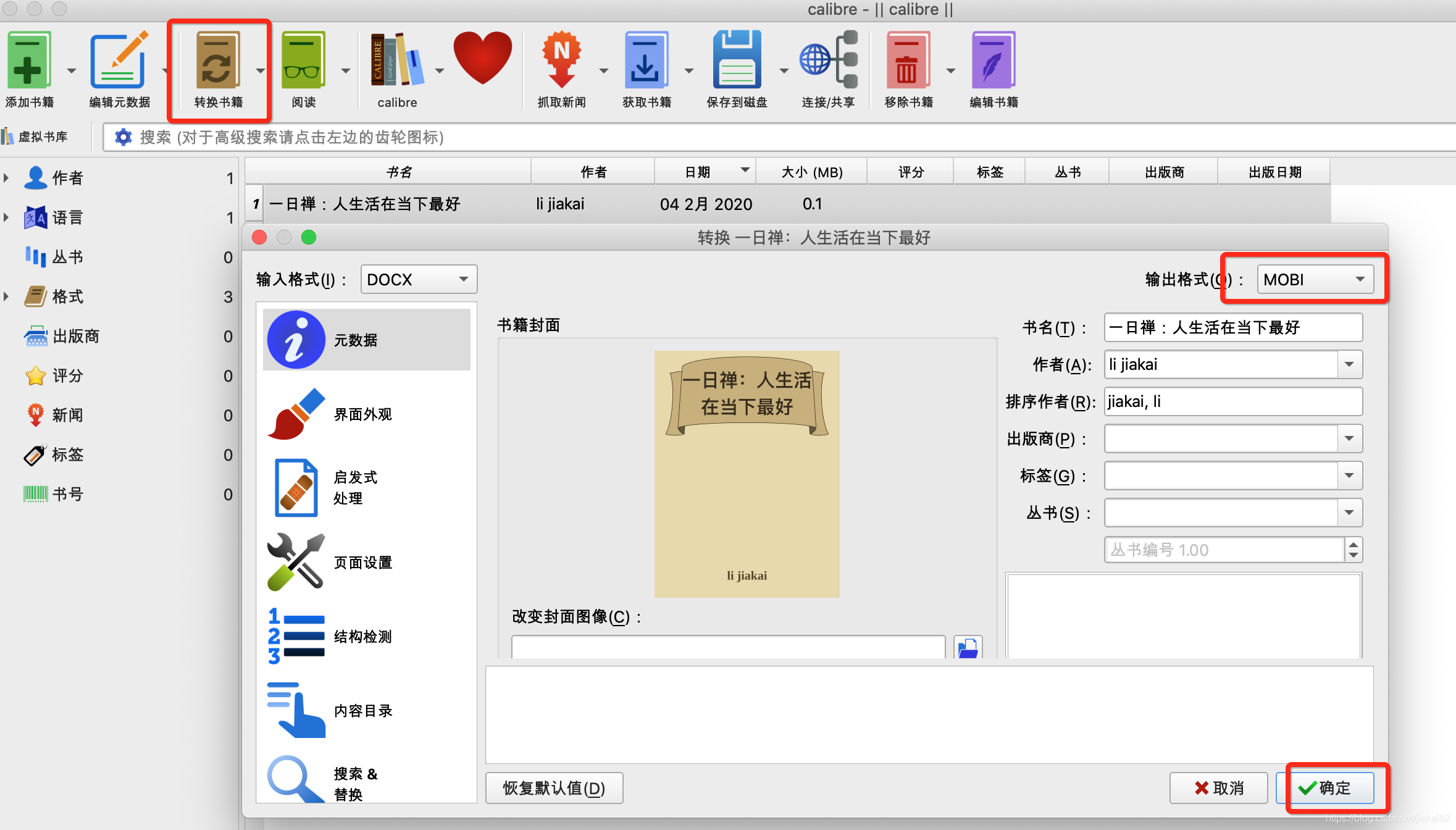Image resolution: width=1456 pixels, height=830 pixels.
Task: Open Page setup (页面设置) section
Action: (x=367, y=562)
